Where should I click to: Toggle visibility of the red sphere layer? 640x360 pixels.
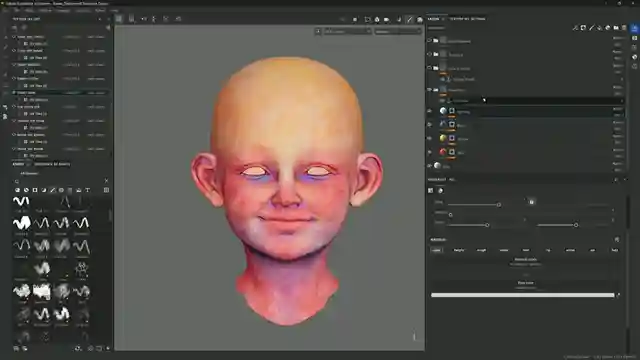tap(429, 152)
